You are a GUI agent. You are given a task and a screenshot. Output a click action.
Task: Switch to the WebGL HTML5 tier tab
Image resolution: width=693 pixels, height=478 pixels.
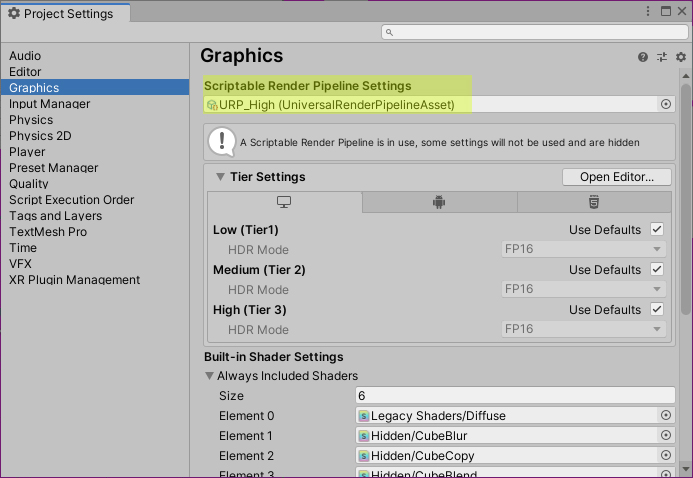[594, 202]
